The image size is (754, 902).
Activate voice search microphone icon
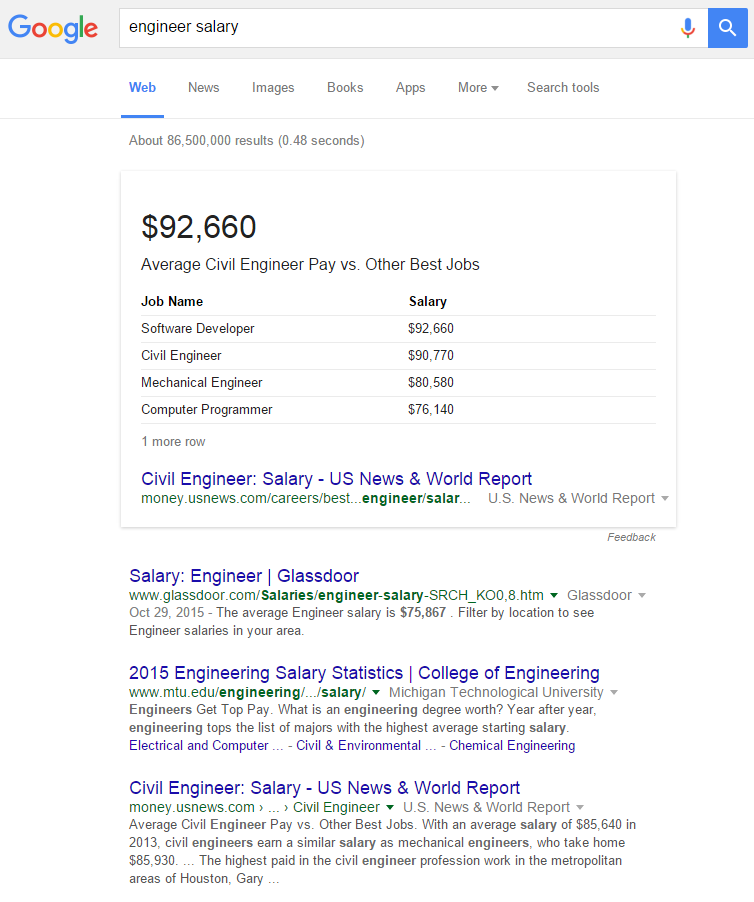click(687, 28)
